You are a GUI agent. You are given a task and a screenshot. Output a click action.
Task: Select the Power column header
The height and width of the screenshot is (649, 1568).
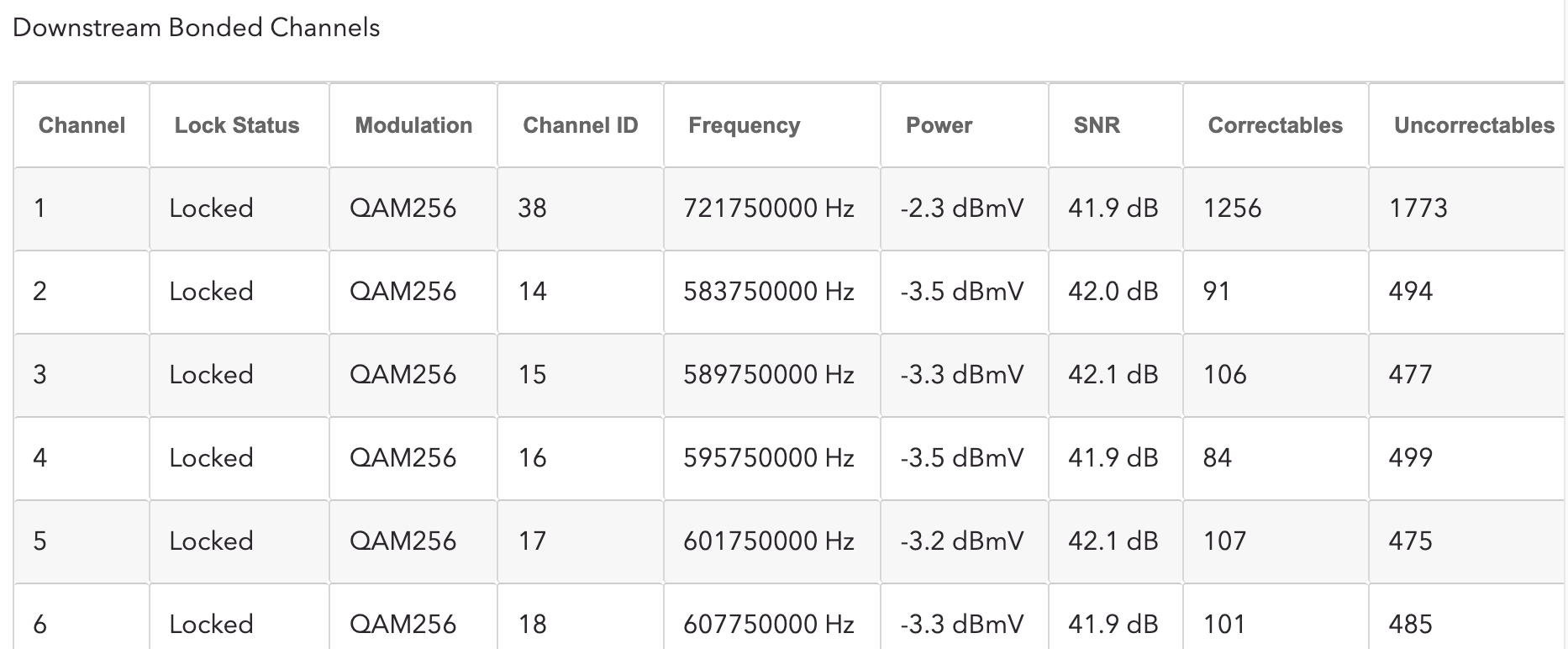click(x=939, y=125)
